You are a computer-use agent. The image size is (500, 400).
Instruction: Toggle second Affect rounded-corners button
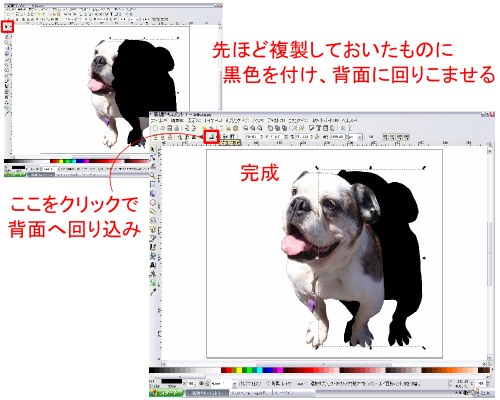click(x=392, y=137)
